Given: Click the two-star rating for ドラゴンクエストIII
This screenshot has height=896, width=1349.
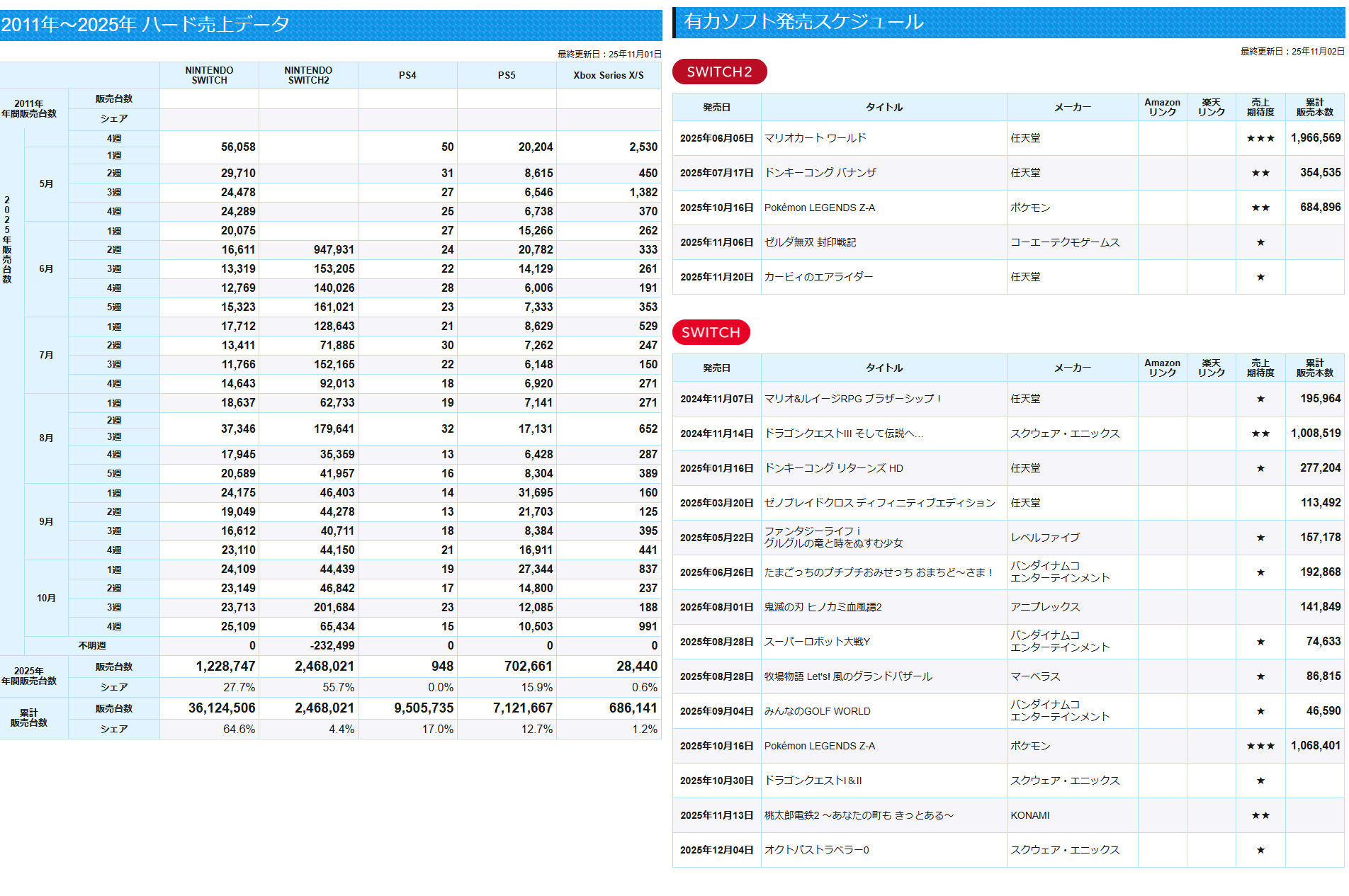Looking at the screenshot, I should click(1260, 433).
